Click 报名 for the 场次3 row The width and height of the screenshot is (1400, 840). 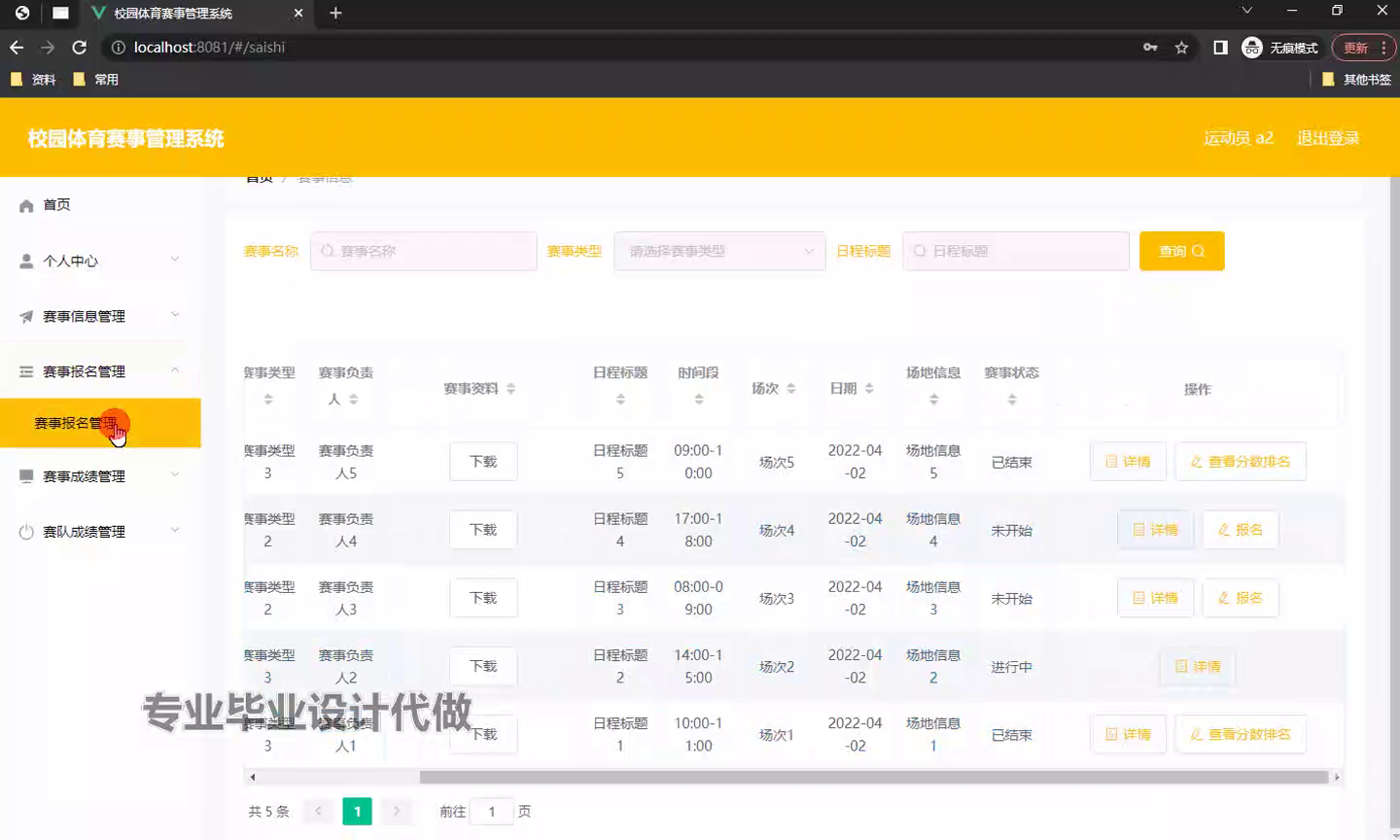(x=1241, y=598)
